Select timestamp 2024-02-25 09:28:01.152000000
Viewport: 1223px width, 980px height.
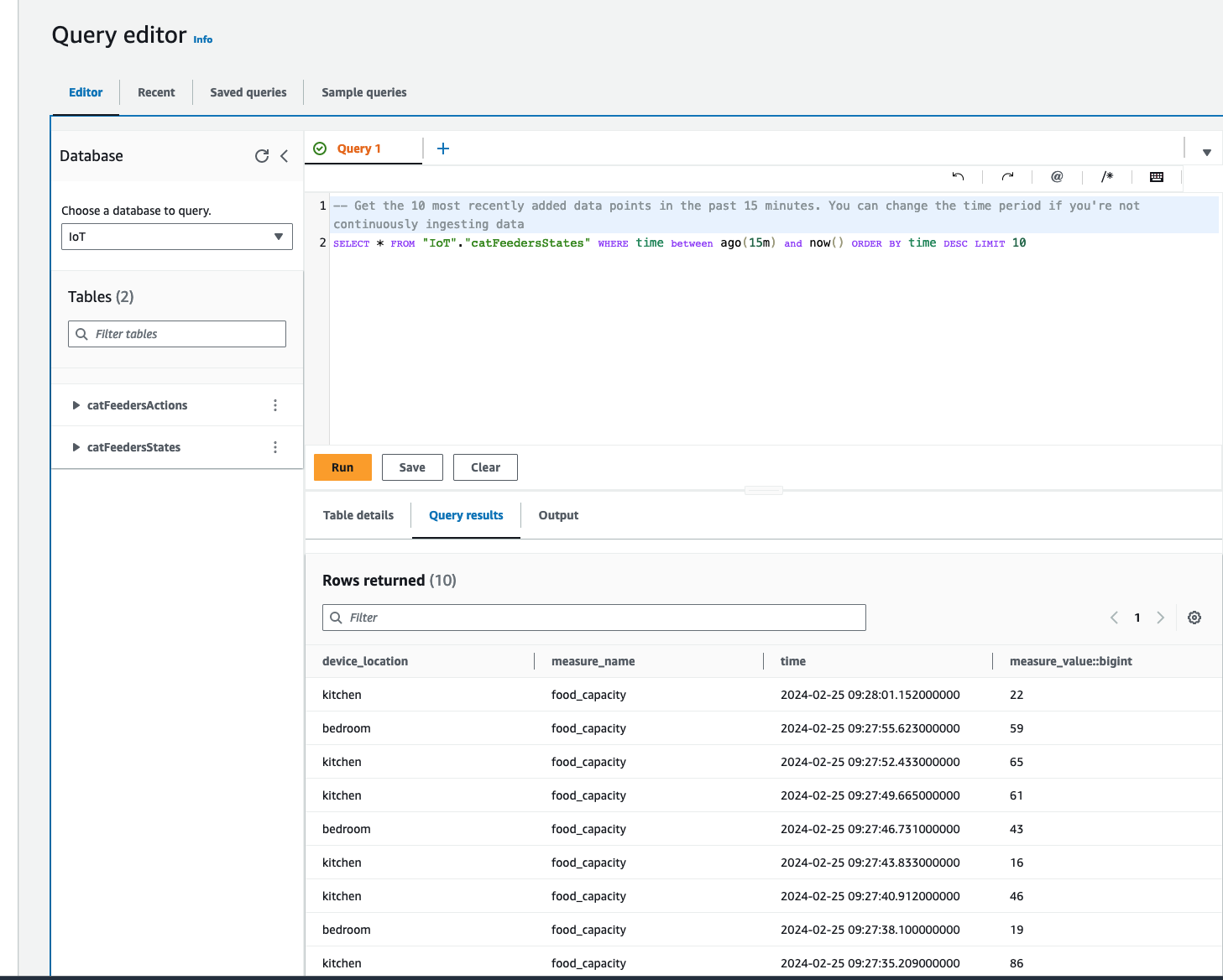(x=870, y=695)
